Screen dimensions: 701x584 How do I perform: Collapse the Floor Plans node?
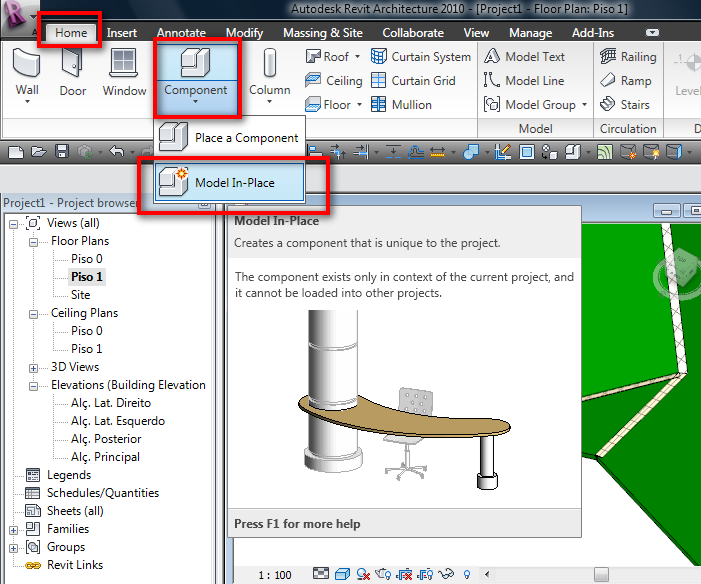pos(34,242)
